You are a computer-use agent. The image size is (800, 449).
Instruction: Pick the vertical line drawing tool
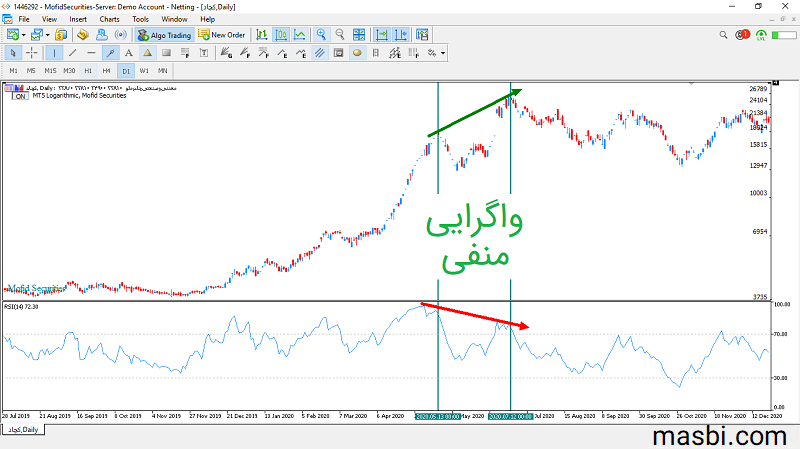[x=54, y=53]
